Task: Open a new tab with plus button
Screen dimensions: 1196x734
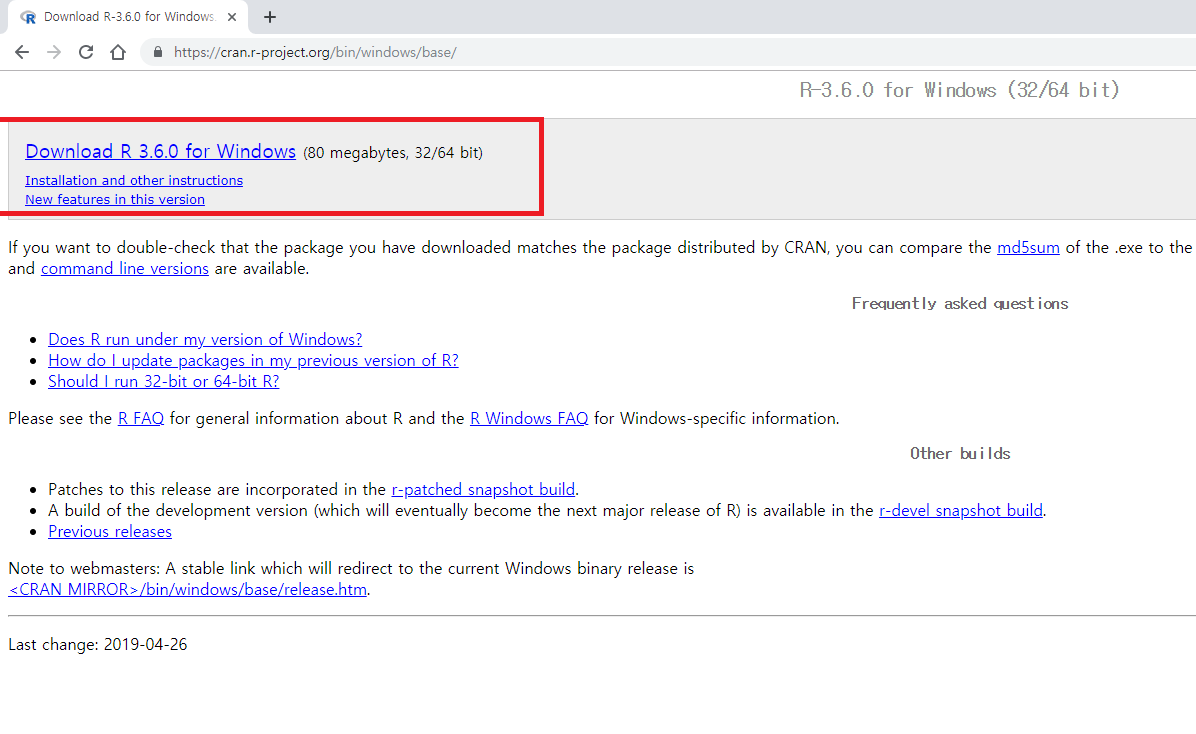Action: (269, 17)
